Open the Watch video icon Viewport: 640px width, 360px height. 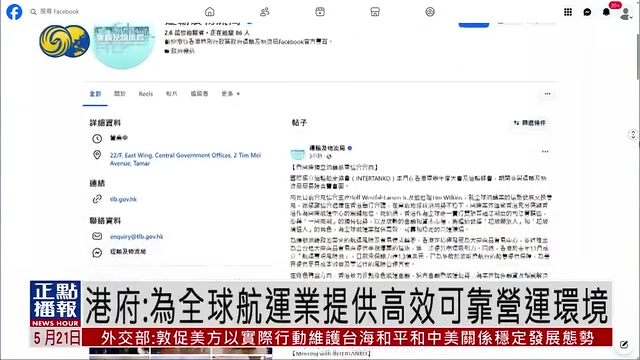(x=320, y=12)
